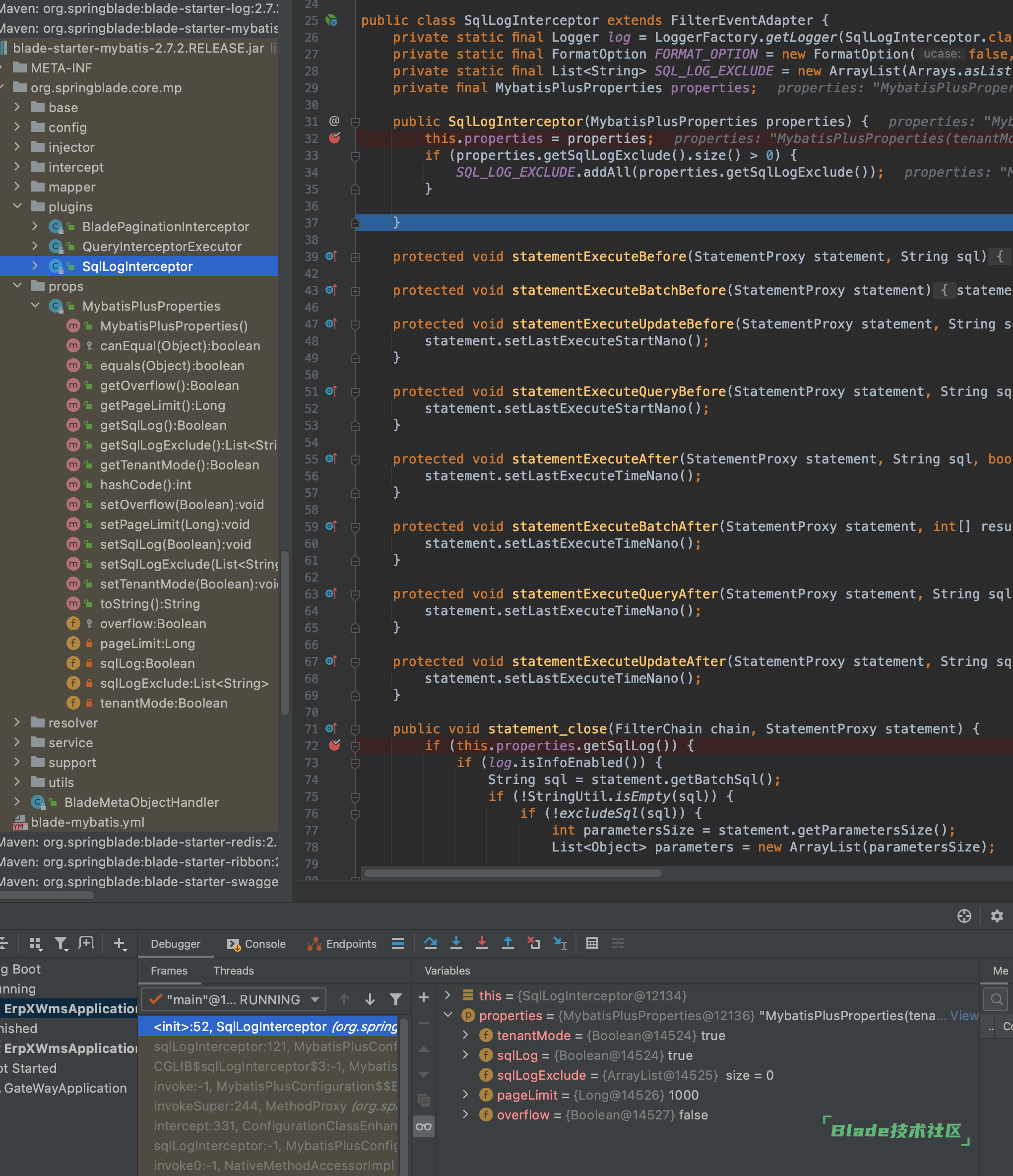Click the New Watch plus icon
Image resolution: width=1013 pixels, height=1176 pixels.
(423, 997)
